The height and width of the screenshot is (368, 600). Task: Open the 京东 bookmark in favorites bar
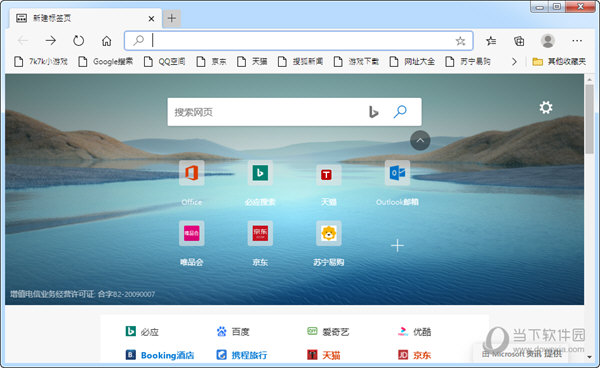(211, 61)
